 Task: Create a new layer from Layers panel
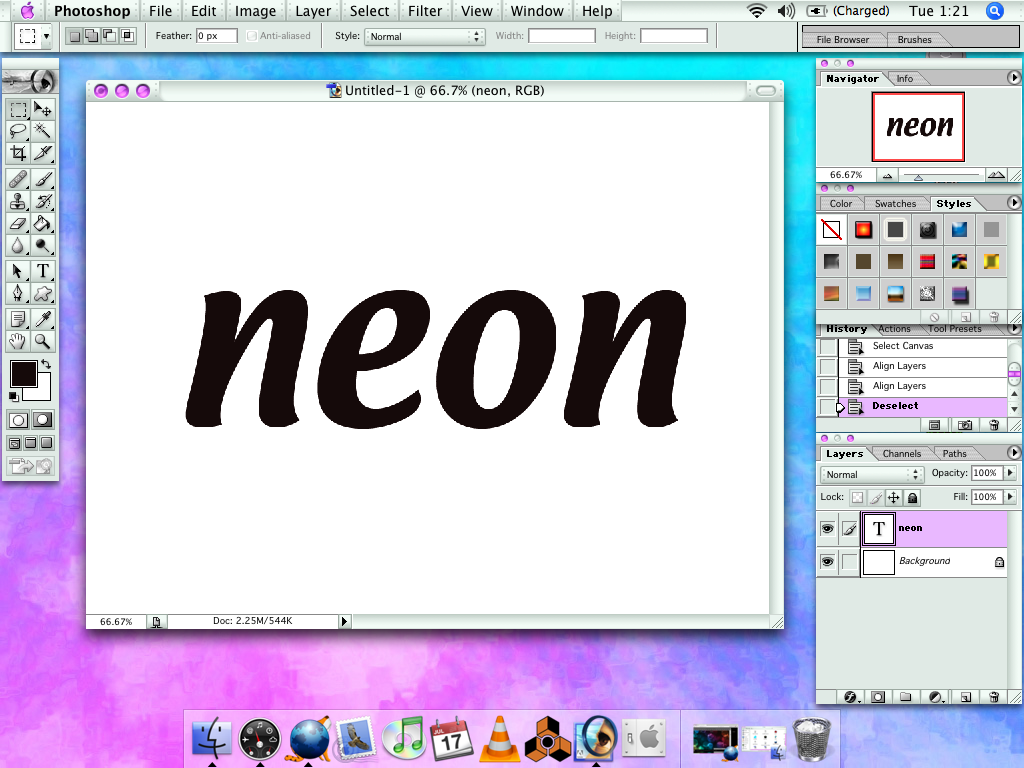[965, 696]
